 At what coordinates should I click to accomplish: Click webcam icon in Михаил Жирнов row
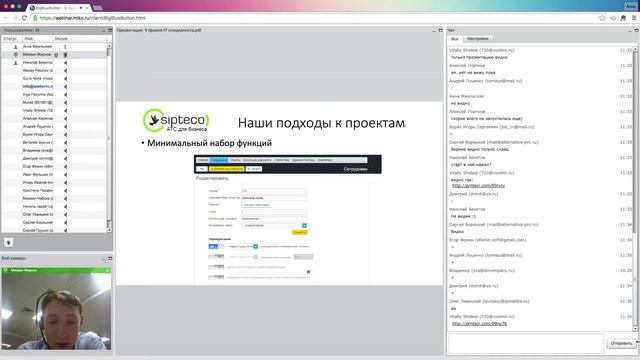56,54
